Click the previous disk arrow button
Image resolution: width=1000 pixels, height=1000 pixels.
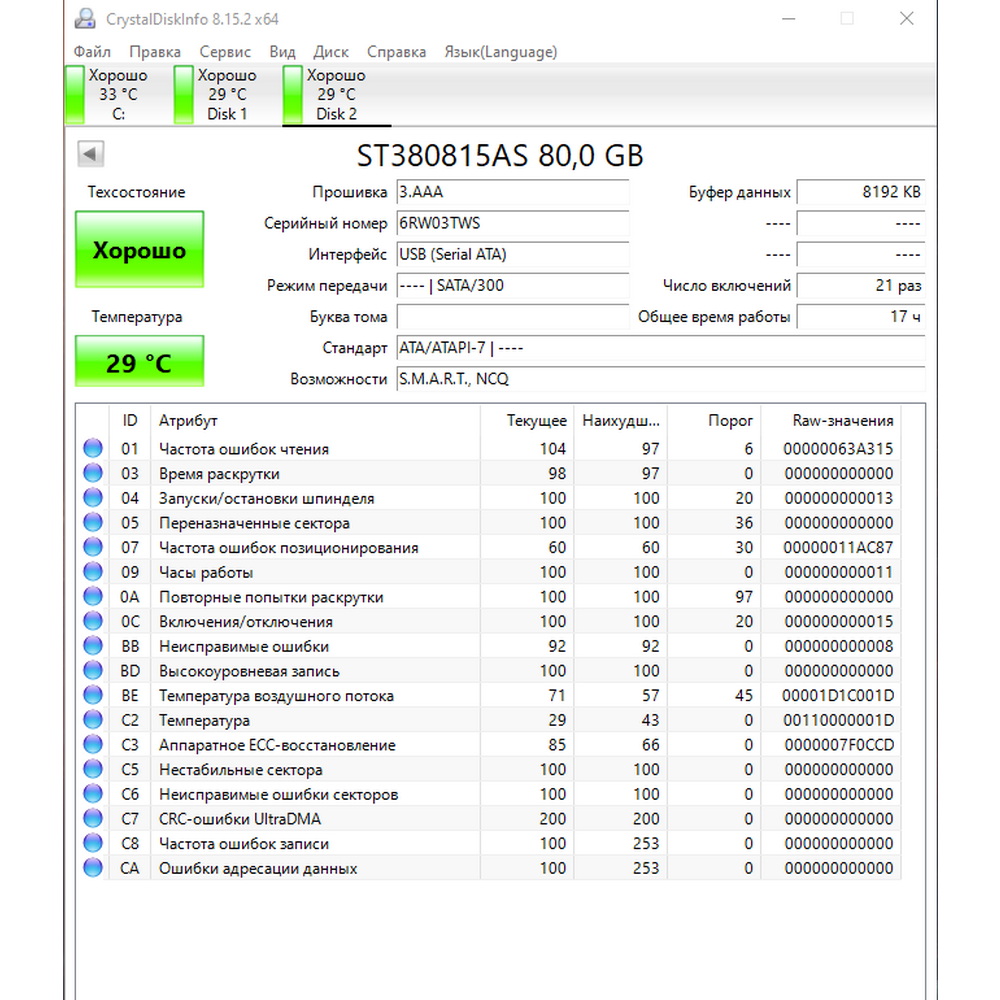[91, 154]
